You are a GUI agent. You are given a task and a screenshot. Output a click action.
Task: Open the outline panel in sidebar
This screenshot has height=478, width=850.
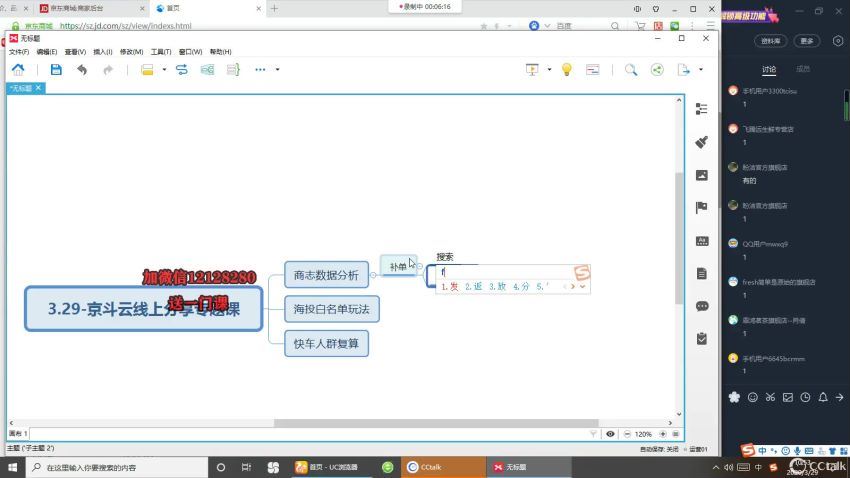(x=701, y=109)
